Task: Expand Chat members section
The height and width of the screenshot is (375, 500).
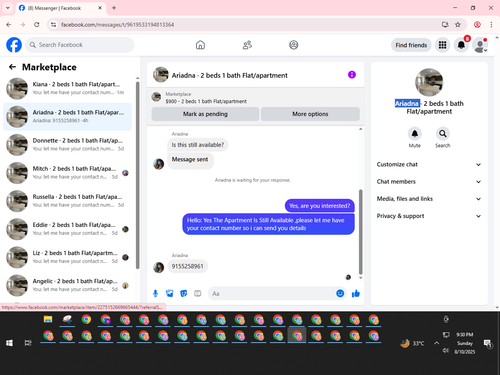Action: [429, 182]
